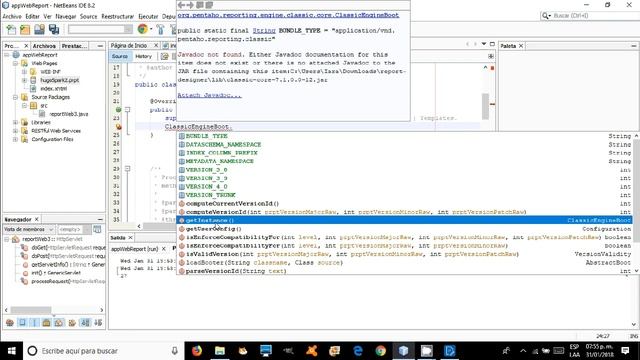Click the error lightbulb on line 24
640x360 pixels.
[x=118, y=127]
